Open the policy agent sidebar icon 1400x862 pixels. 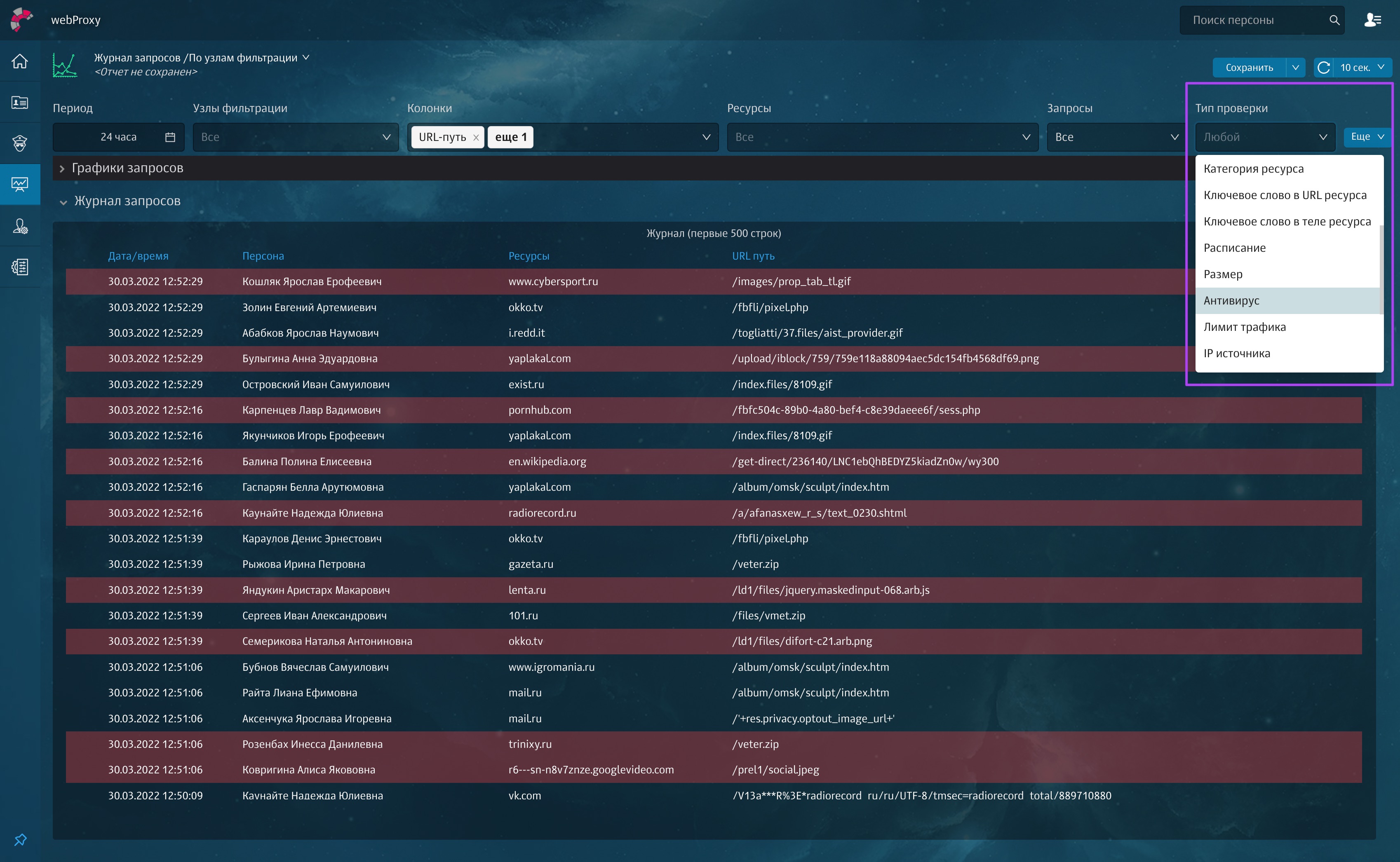tap(20, 143)
